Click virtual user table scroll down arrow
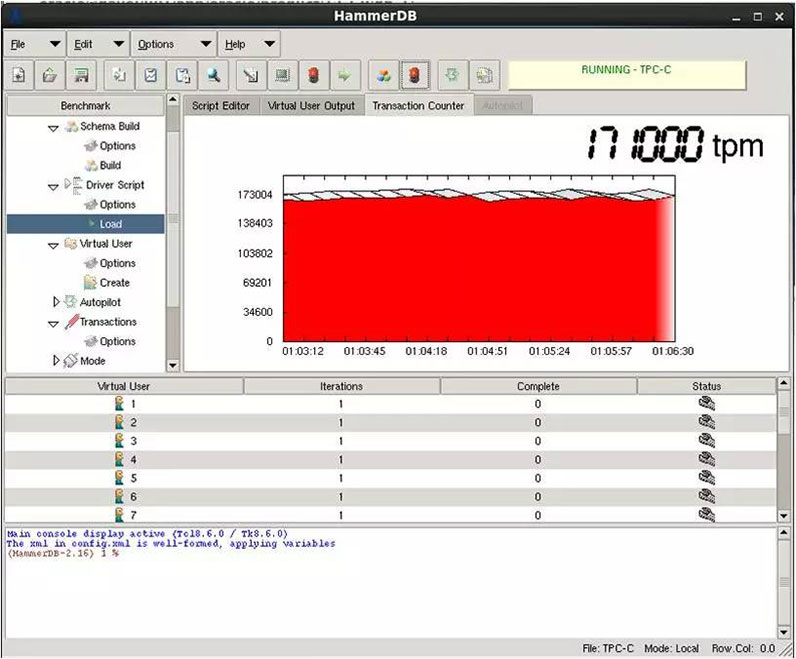The height and width of the screenshot is (659, 796). pyautogui.click(x=783, y=516)
